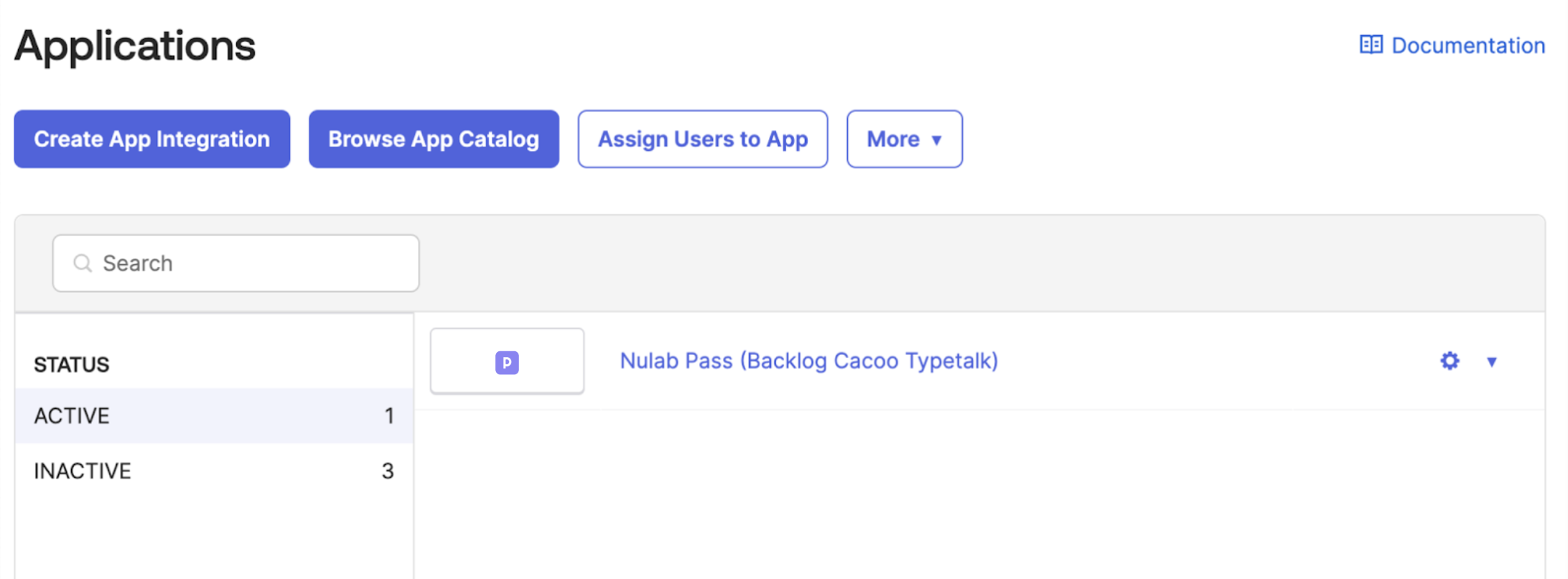This screenshot has height=579, width=1568.
Task: Select the ACTIVE status filter
Action: point(72,416)
